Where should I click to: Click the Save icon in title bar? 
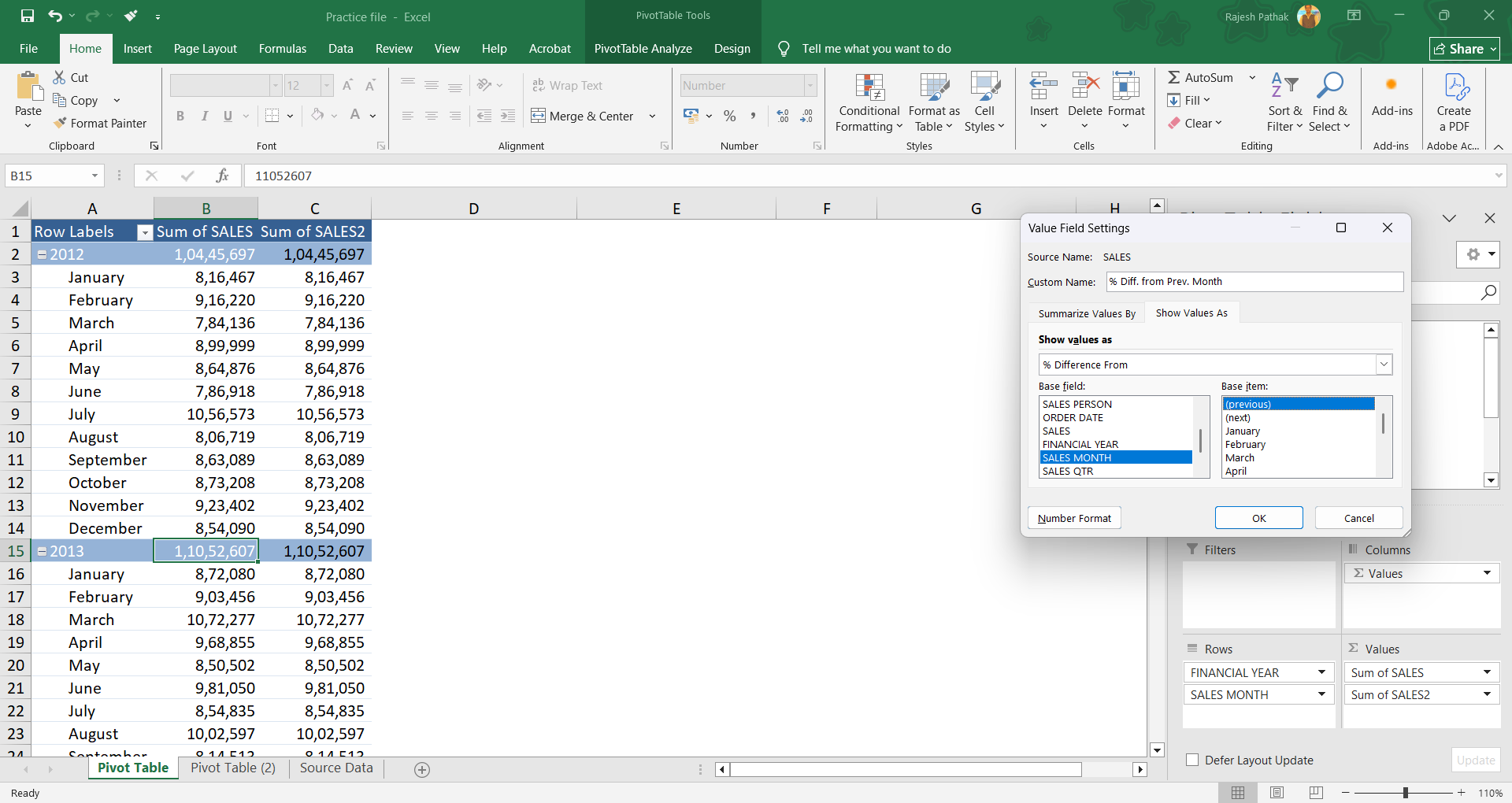(28, 16)
